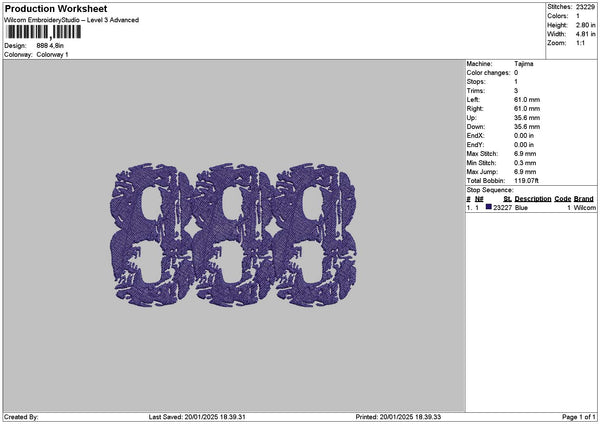600x424 pixels.
Task: Select the Description column header
Action: (x=533, y=199)
